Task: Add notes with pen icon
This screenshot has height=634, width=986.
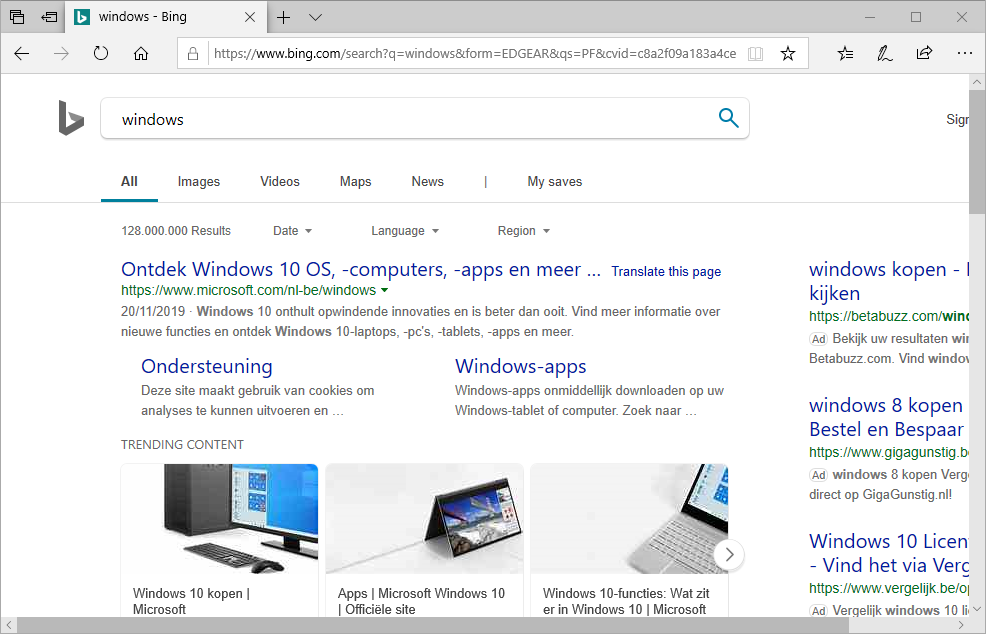Action: (885, 53)
